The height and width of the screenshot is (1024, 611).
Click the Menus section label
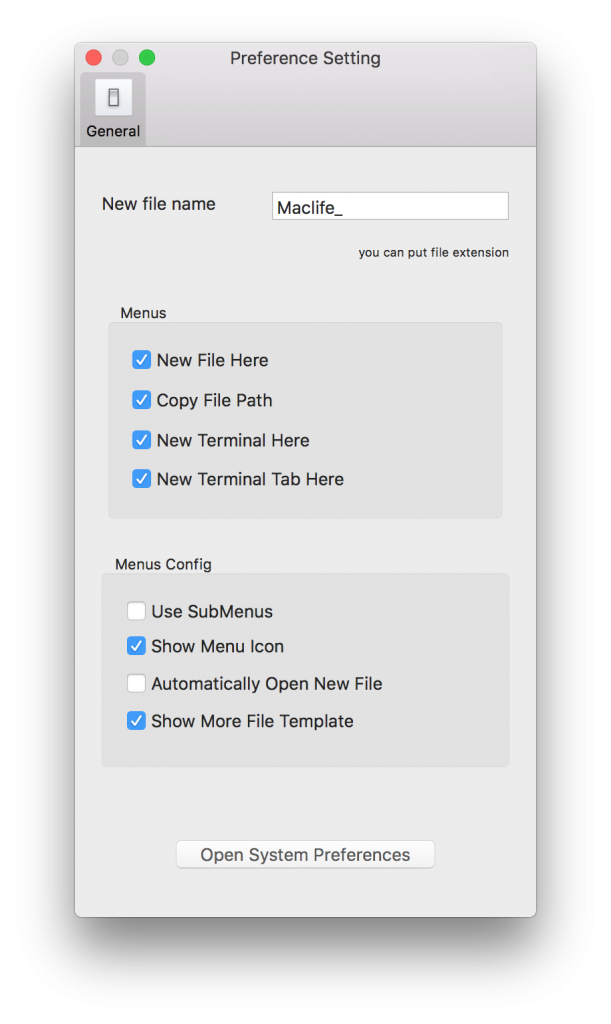(142, 312)
